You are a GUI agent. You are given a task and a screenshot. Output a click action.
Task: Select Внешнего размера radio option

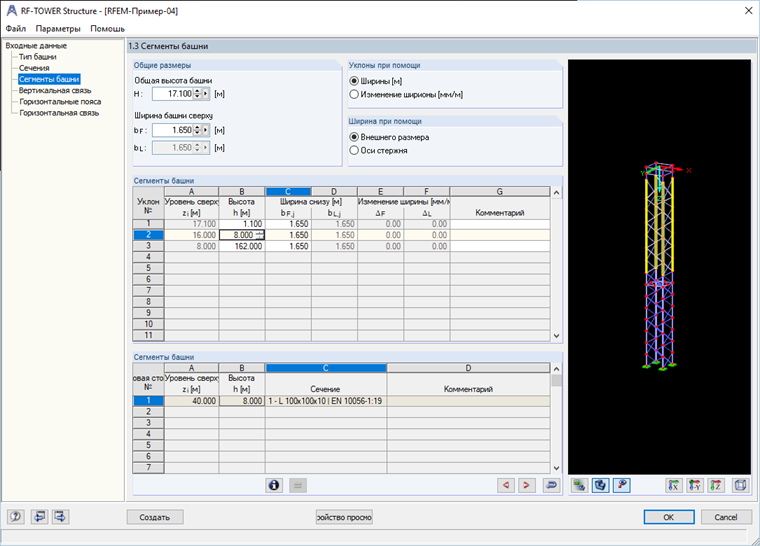point(354,137)
